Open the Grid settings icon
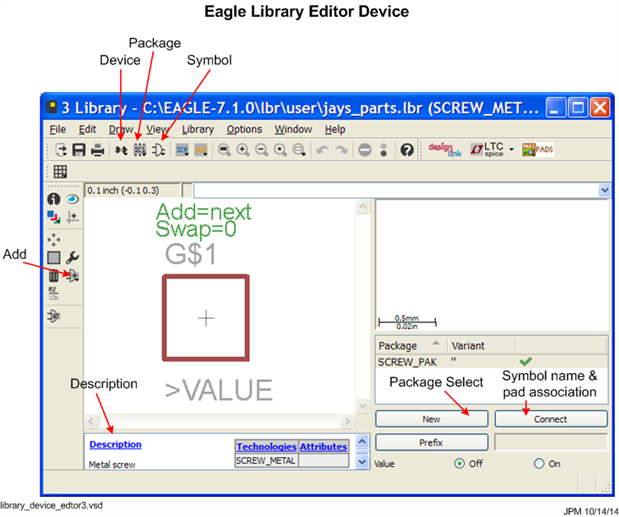This screenshot has width=619, height=517. pyautogui.click(x=60, y=172)
